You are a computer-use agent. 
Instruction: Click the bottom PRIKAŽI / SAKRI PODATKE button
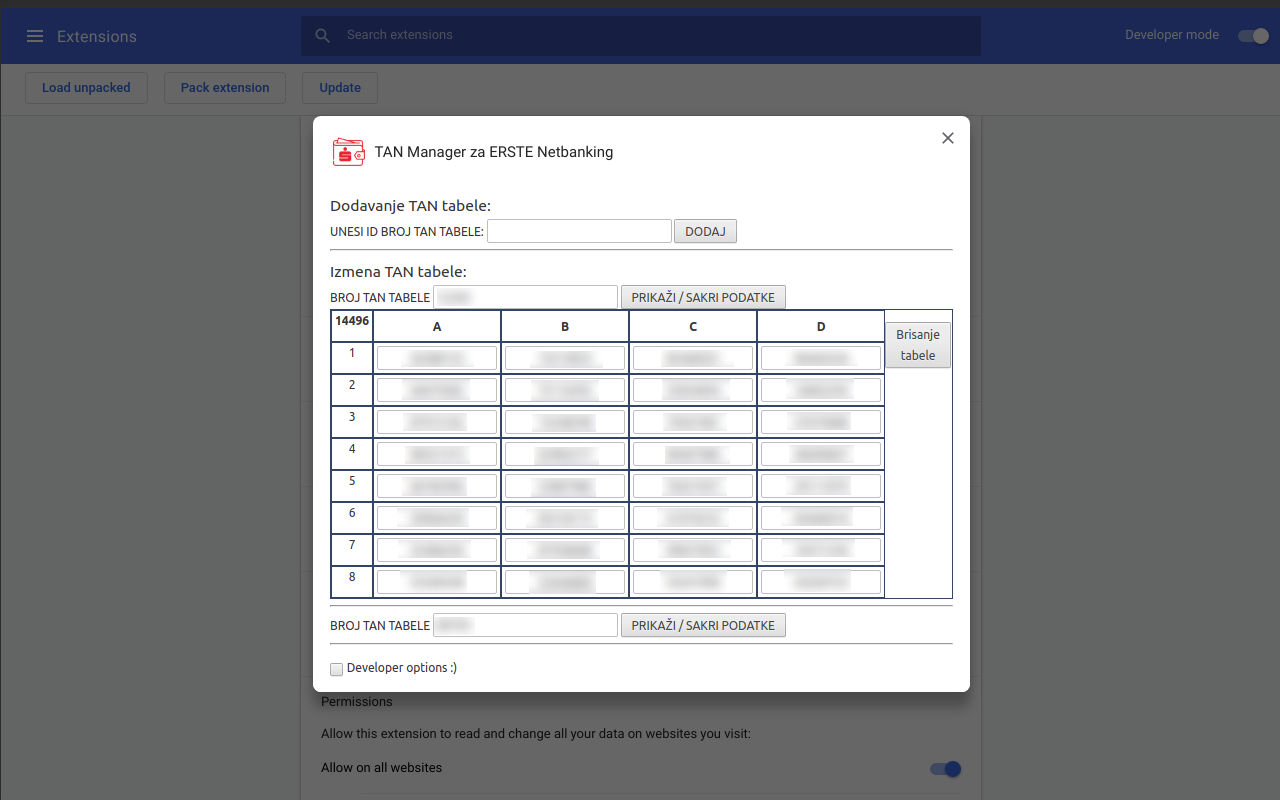pyautogui.click(x=703, y=625)
